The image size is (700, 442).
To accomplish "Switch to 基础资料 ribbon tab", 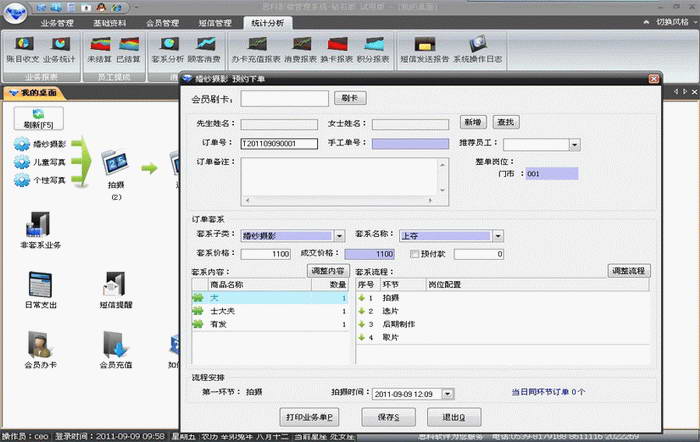I will click(109, 23).
